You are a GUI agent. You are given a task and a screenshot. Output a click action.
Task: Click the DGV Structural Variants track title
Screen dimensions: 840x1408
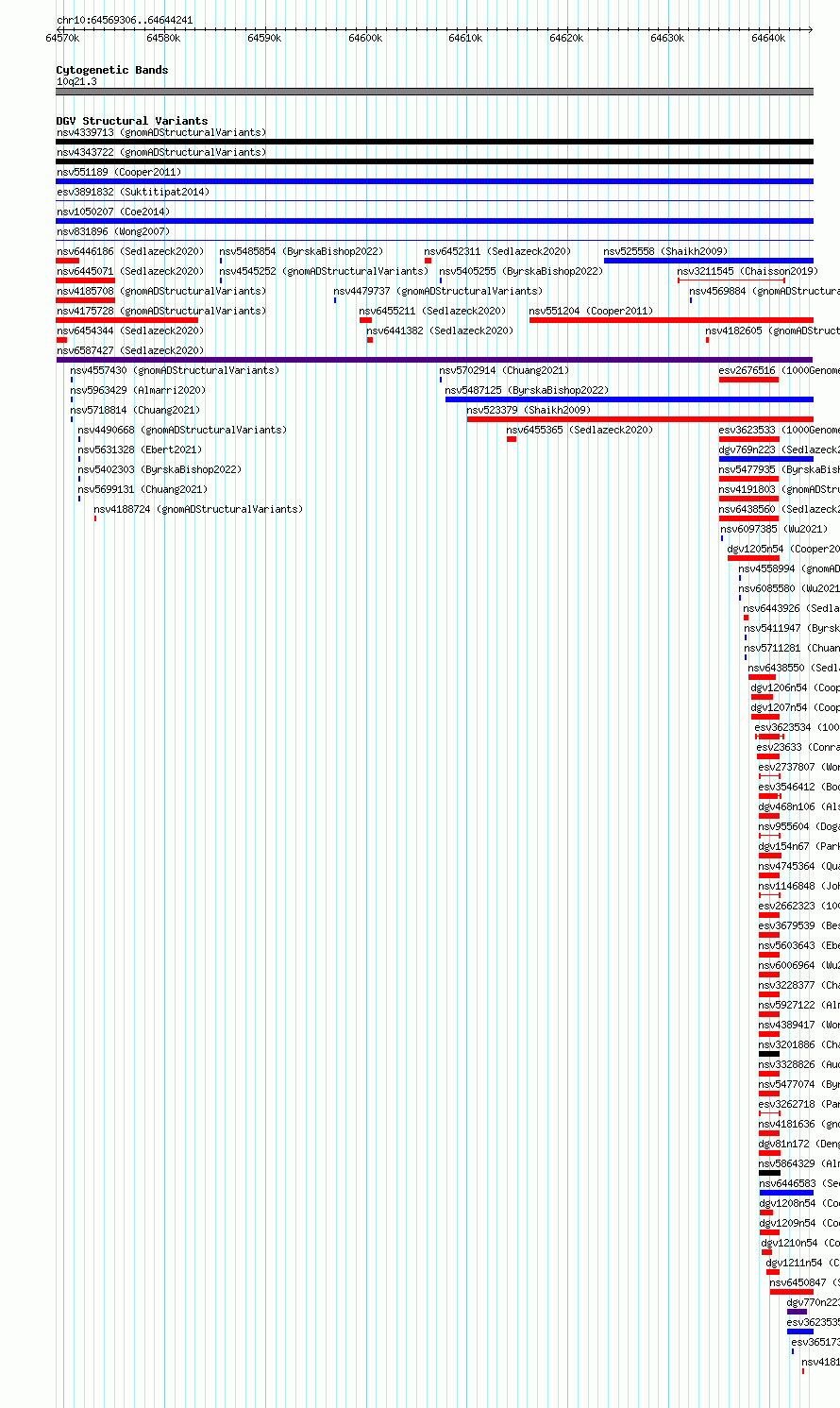pyautogui.click(x=132, y=121)
